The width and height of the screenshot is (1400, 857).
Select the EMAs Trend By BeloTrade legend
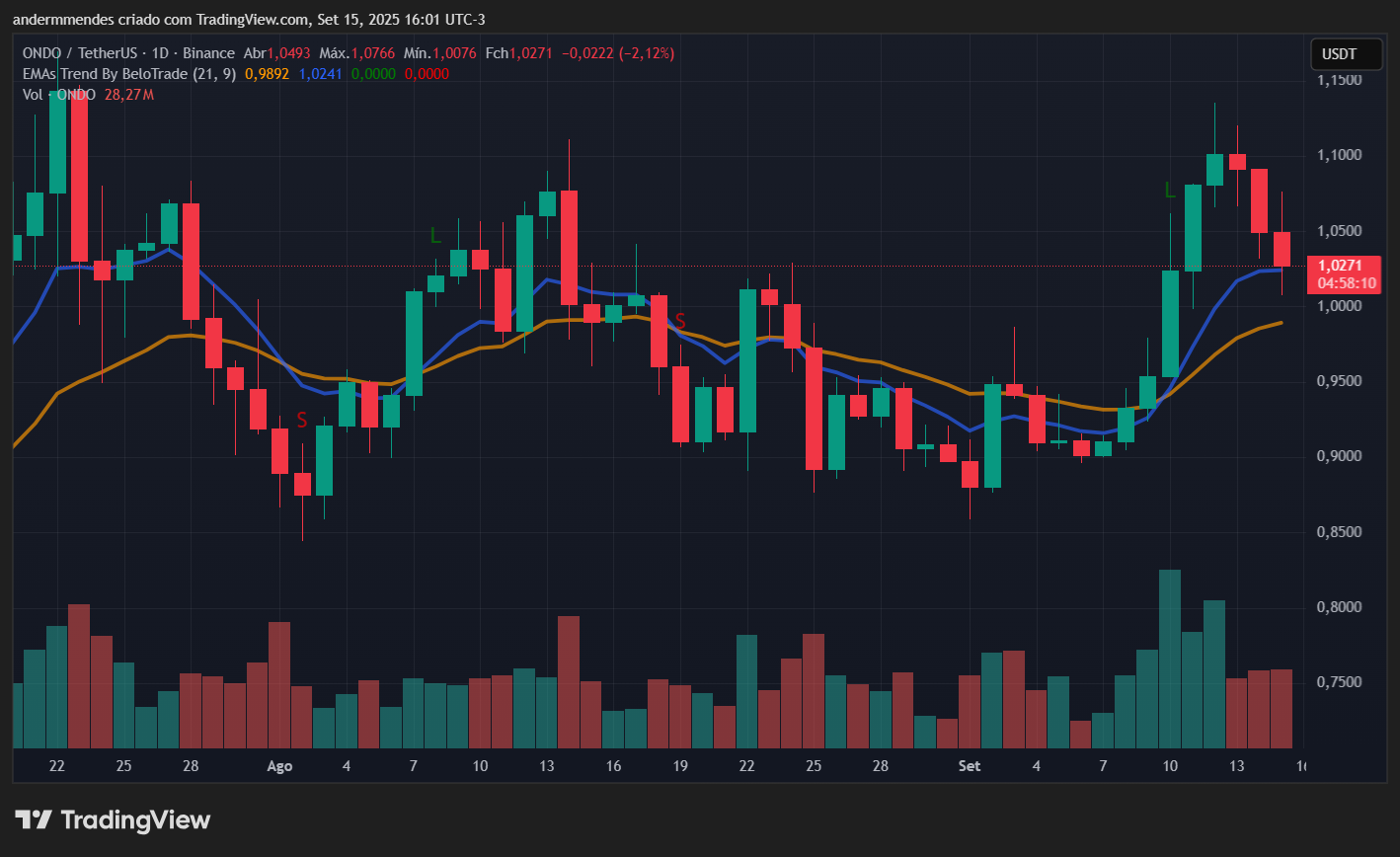click(128, 74)
